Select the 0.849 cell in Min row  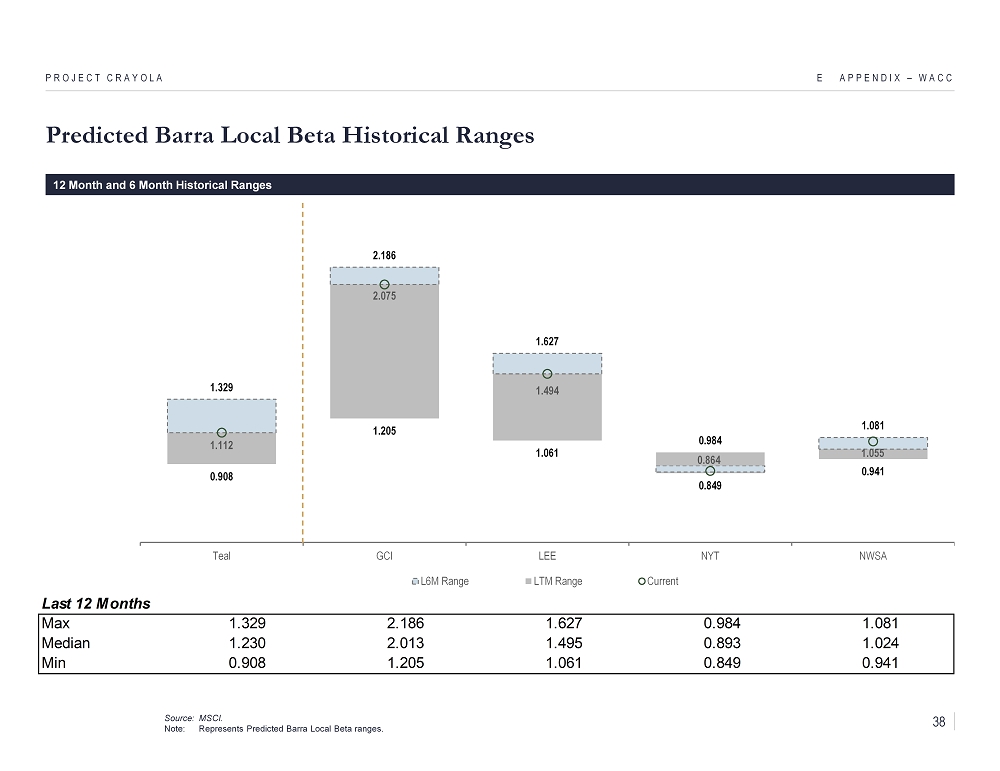click(722, 662)
